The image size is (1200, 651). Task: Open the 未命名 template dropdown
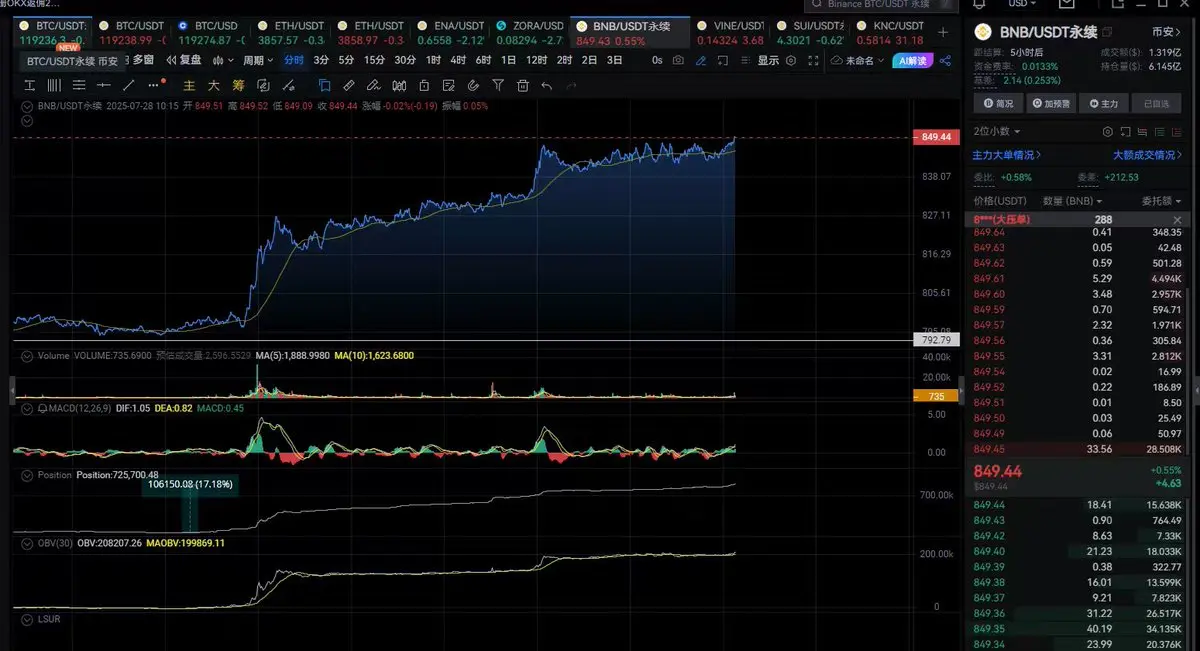pos(858,60)
